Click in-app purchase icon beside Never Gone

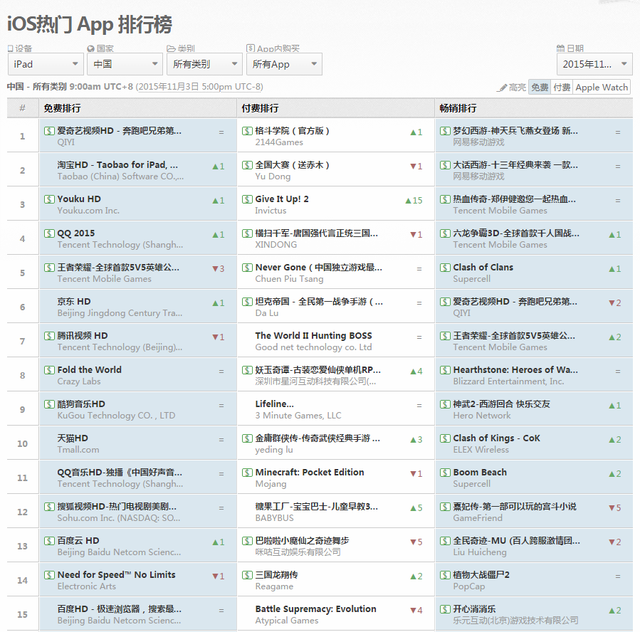click(x=247, y=267)
